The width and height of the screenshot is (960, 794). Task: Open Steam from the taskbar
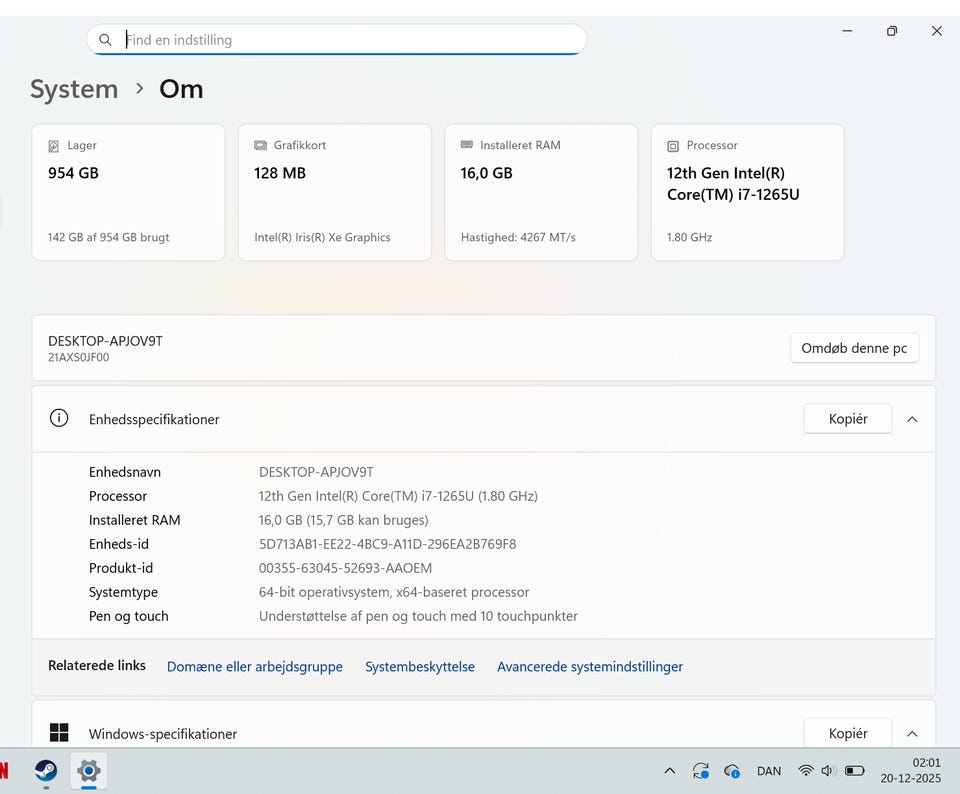(46, 771)
